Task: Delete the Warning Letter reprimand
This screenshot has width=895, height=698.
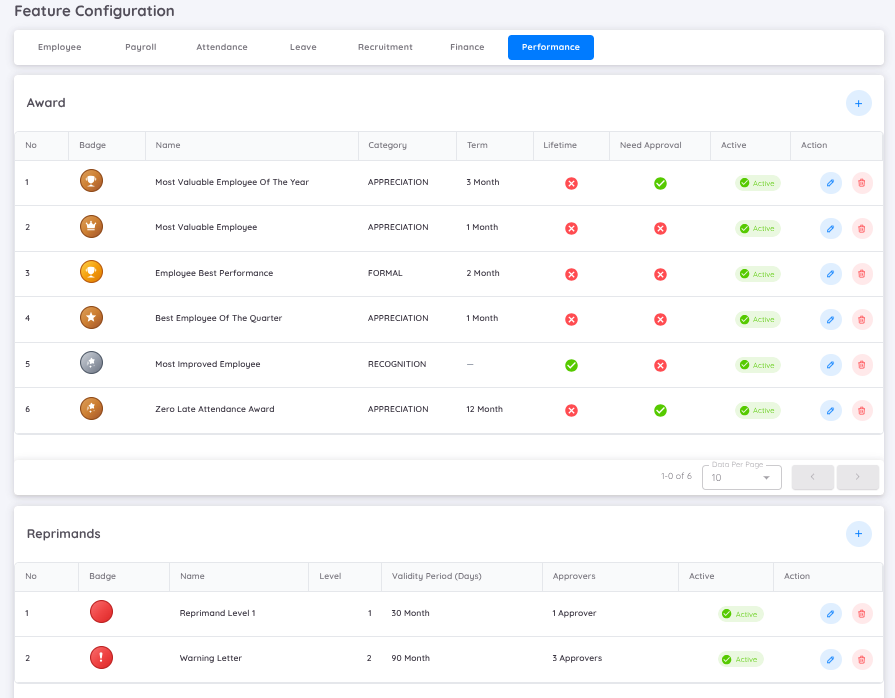Action: coord(862,660)
